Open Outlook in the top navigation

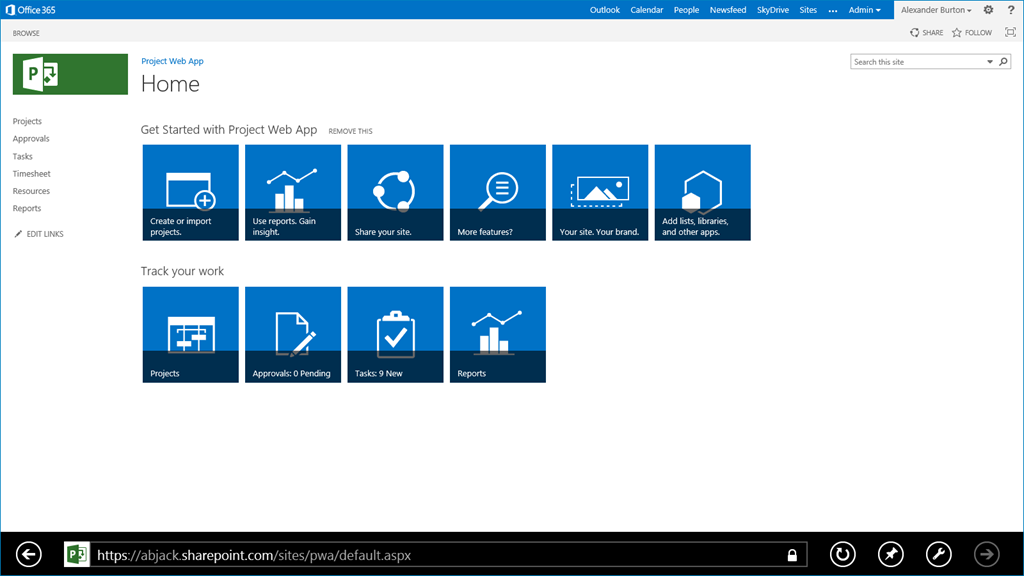click(605, 10)
